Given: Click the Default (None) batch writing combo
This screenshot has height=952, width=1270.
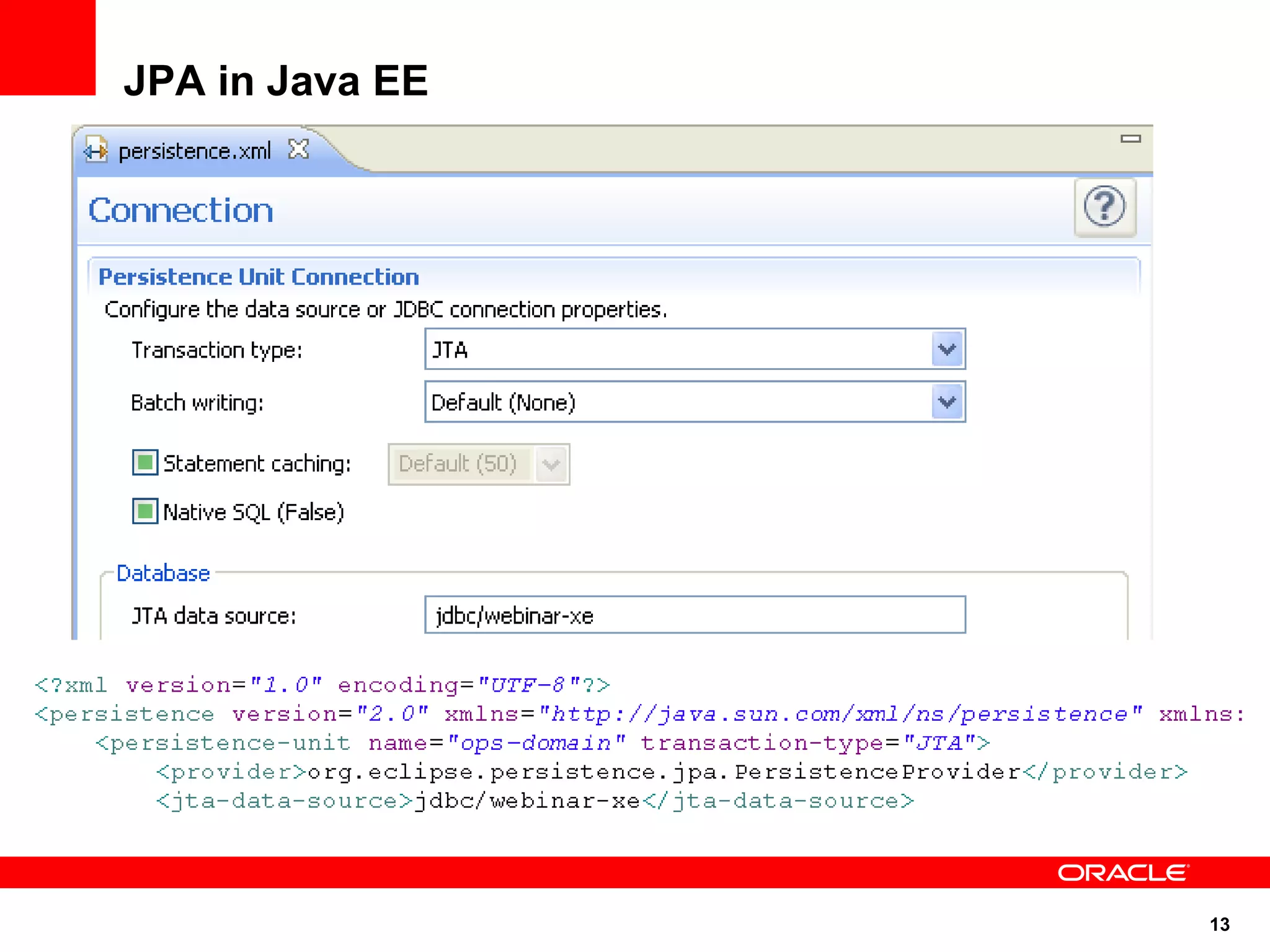Looking at the screenshot, I should pos(695,402).
